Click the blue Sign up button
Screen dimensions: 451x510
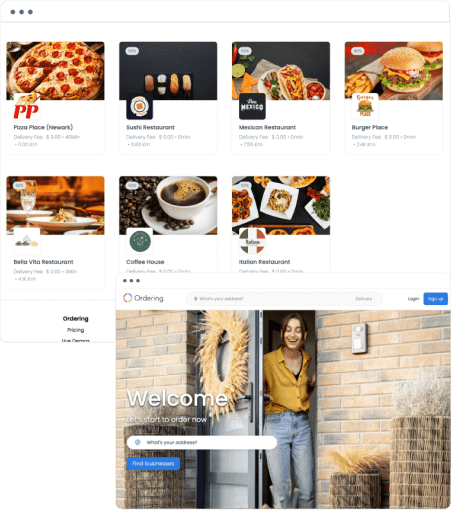point(435,299)
